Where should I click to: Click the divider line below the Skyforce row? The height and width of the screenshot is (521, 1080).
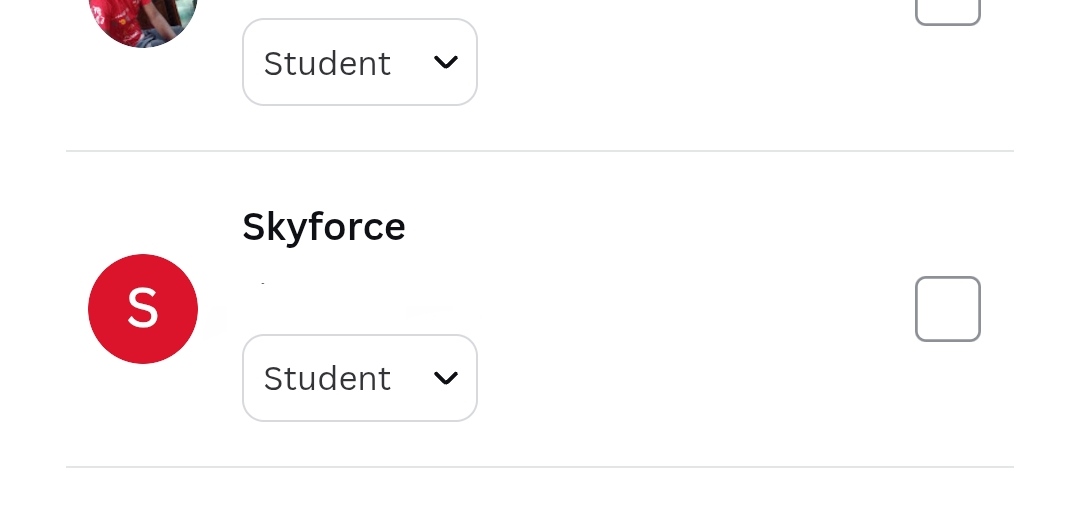pos(540,467)
